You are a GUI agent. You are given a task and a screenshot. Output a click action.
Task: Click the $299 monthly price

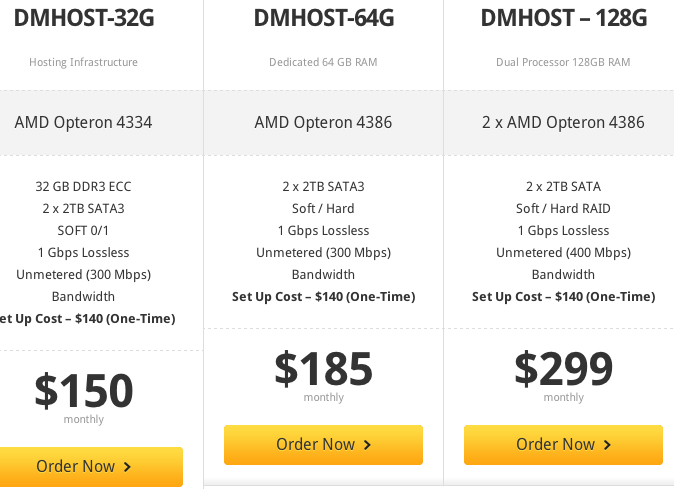coord(563,369)
